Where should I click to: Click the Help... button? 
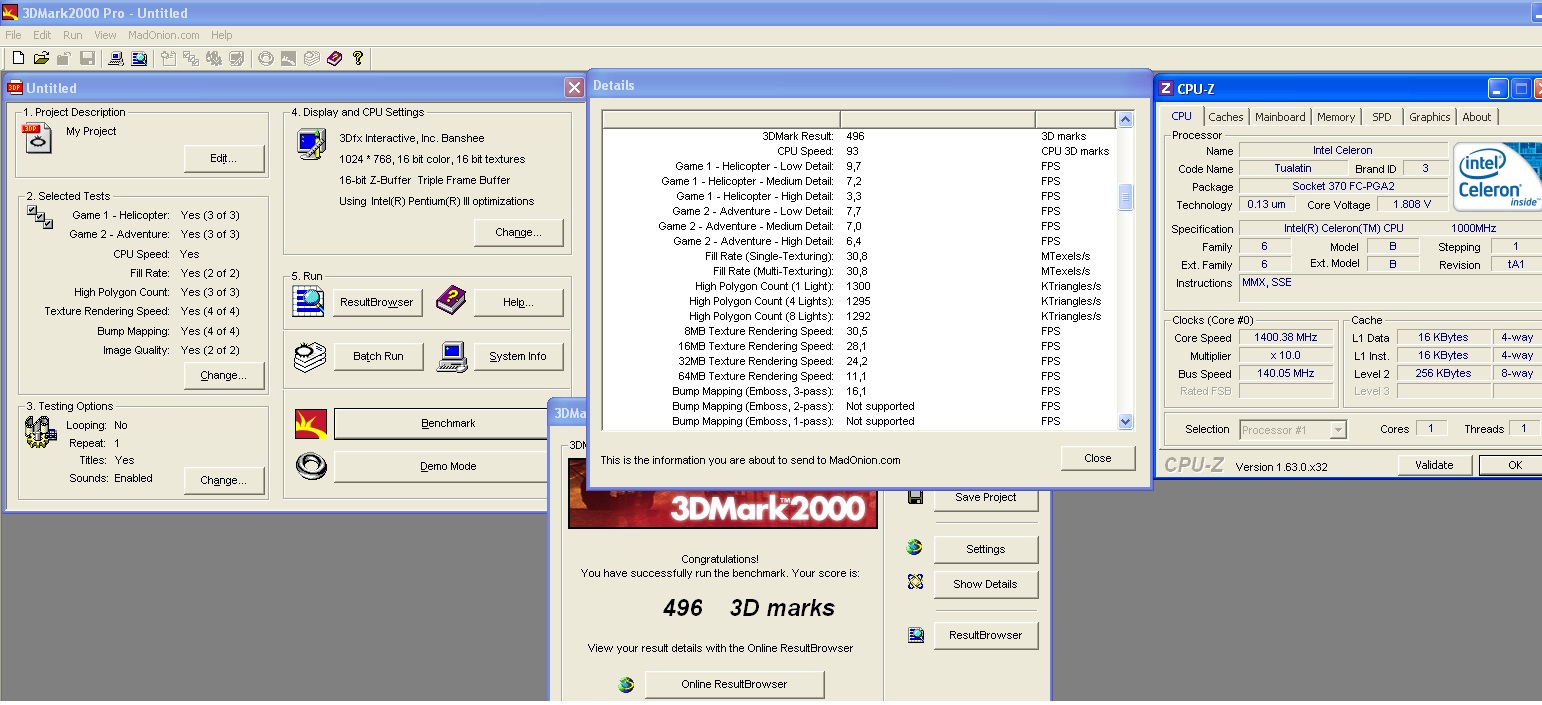[x=518, y=302]
